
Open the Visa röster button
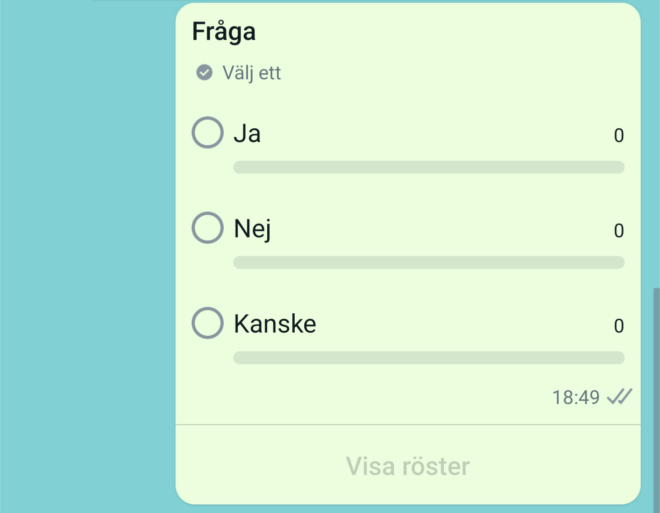click(408, 466)
